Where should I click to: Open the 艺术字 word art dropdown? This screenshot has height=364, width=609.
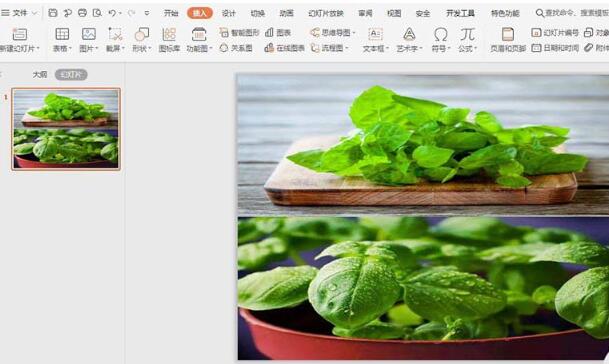point(421,49)
